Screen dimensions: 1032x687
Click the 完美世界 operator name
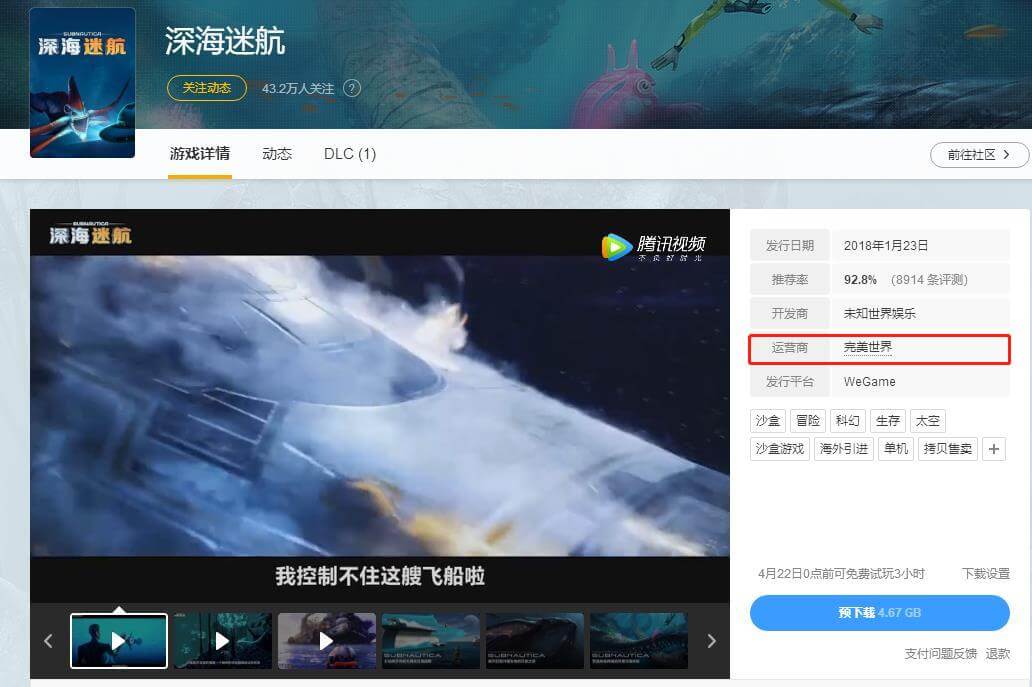867,348
